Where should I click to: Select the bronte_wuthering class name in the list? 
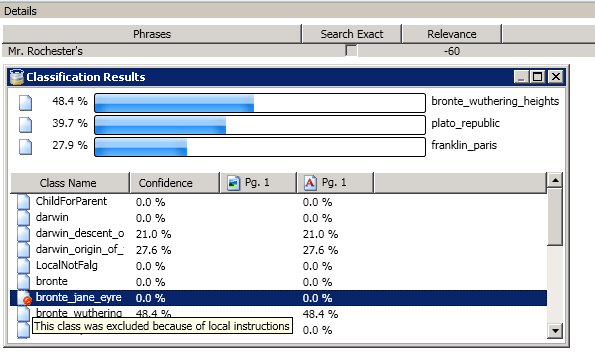79,313
